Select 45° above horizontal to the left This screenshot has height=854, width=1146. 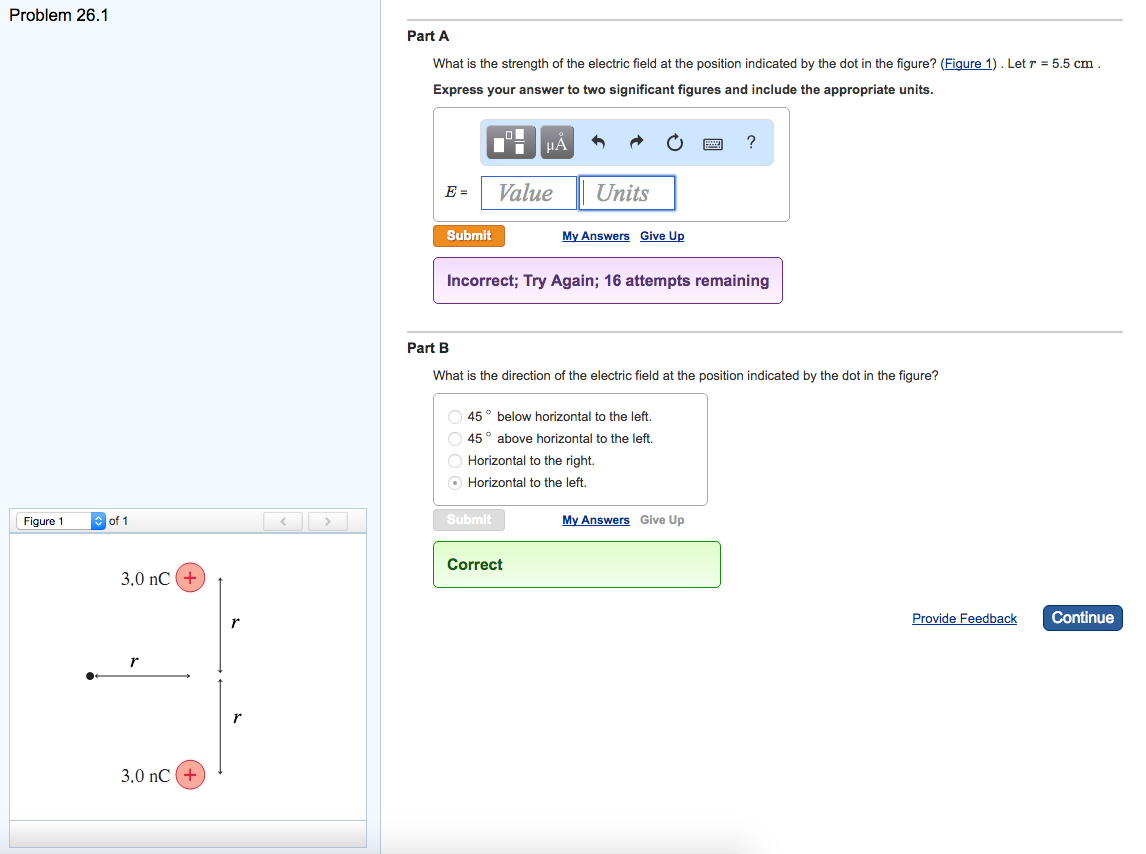click(455, 439)
